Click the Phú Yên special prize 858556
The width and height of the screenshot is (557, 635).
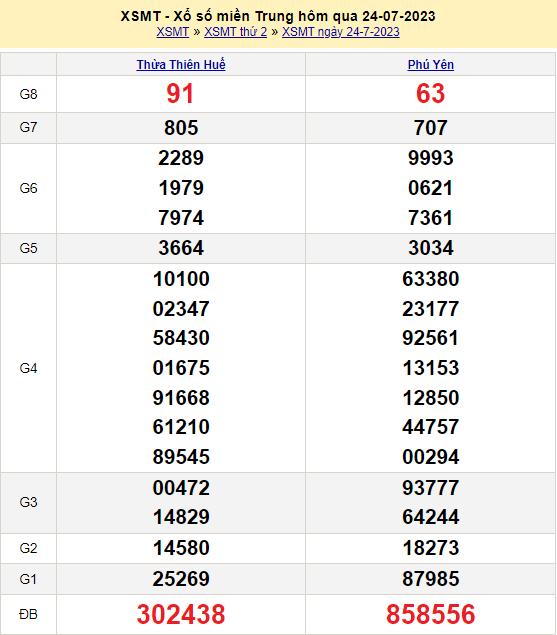431,614
